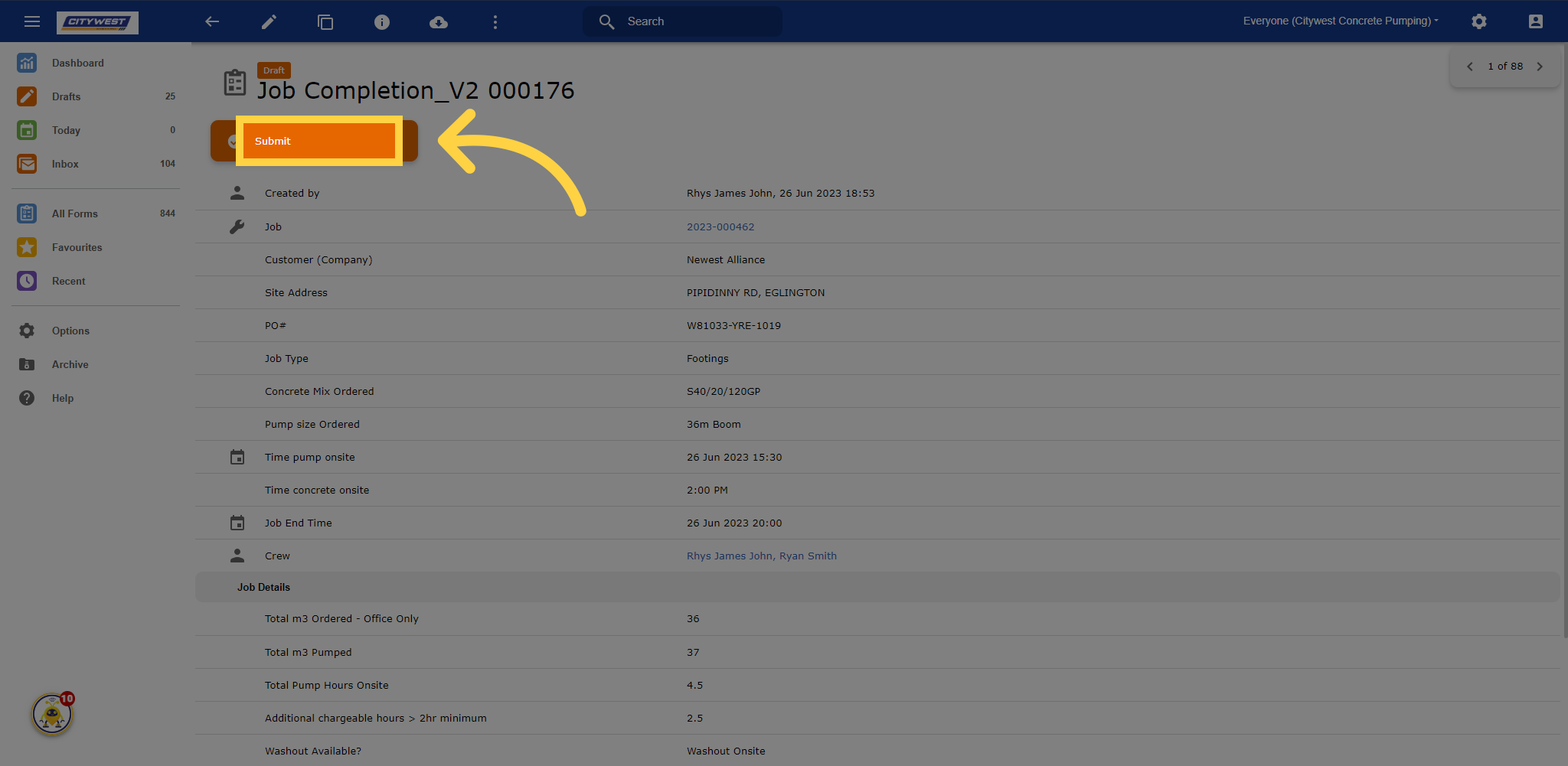The height and width of the screenshot is (766, 1568).
Task: Open the Favourites section
Action: 77,247
